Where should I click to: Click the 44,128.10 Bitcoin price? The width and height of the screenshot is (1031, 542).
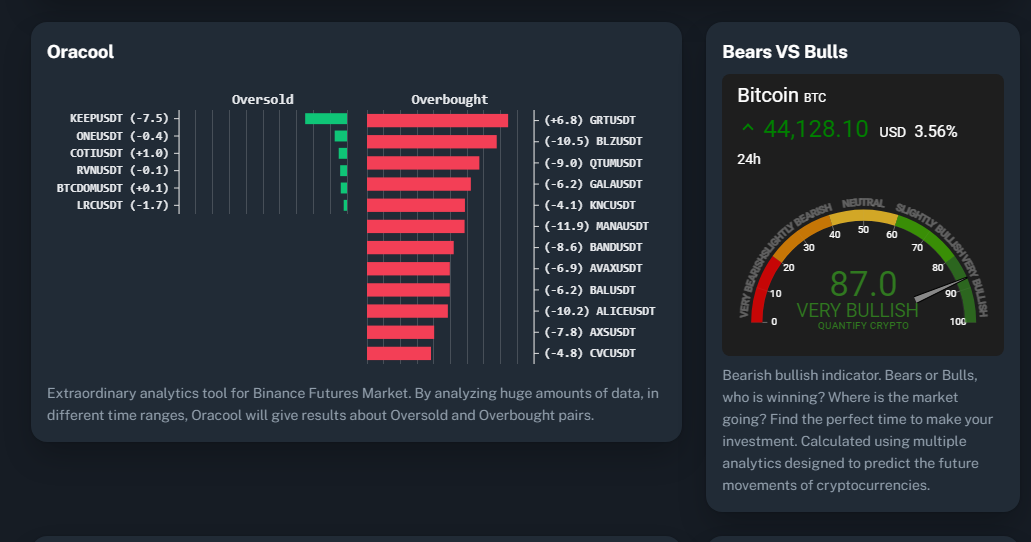[815, 129]
